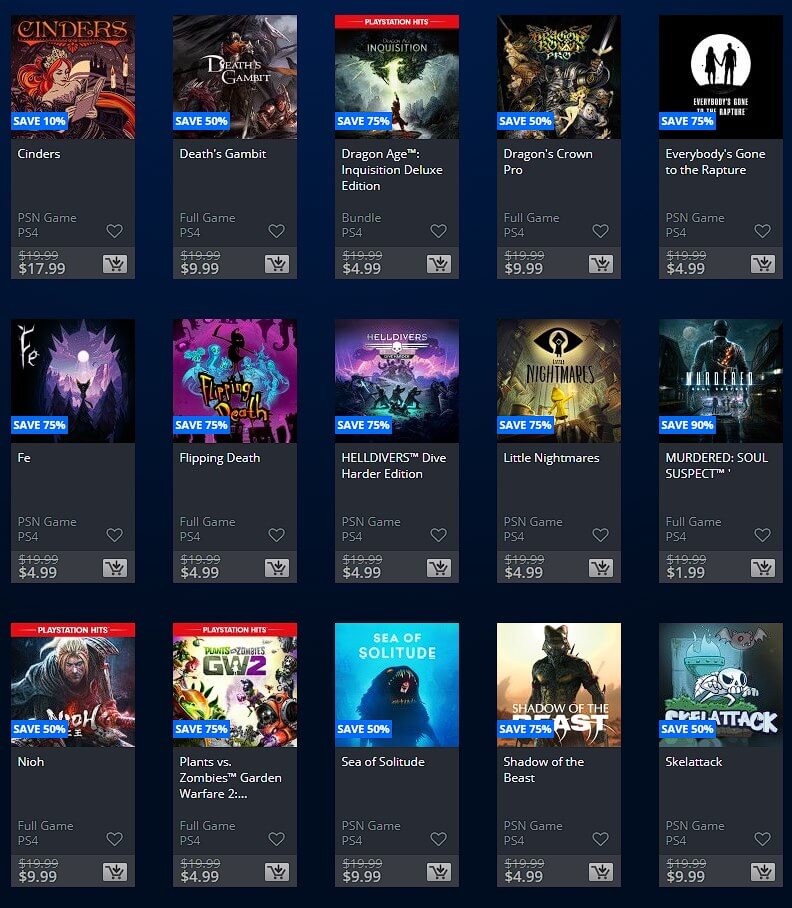Image resolution: width=792 pixels, height=908 pixels.
Task: Open the Skelattack game cover image
Action: 721,685
